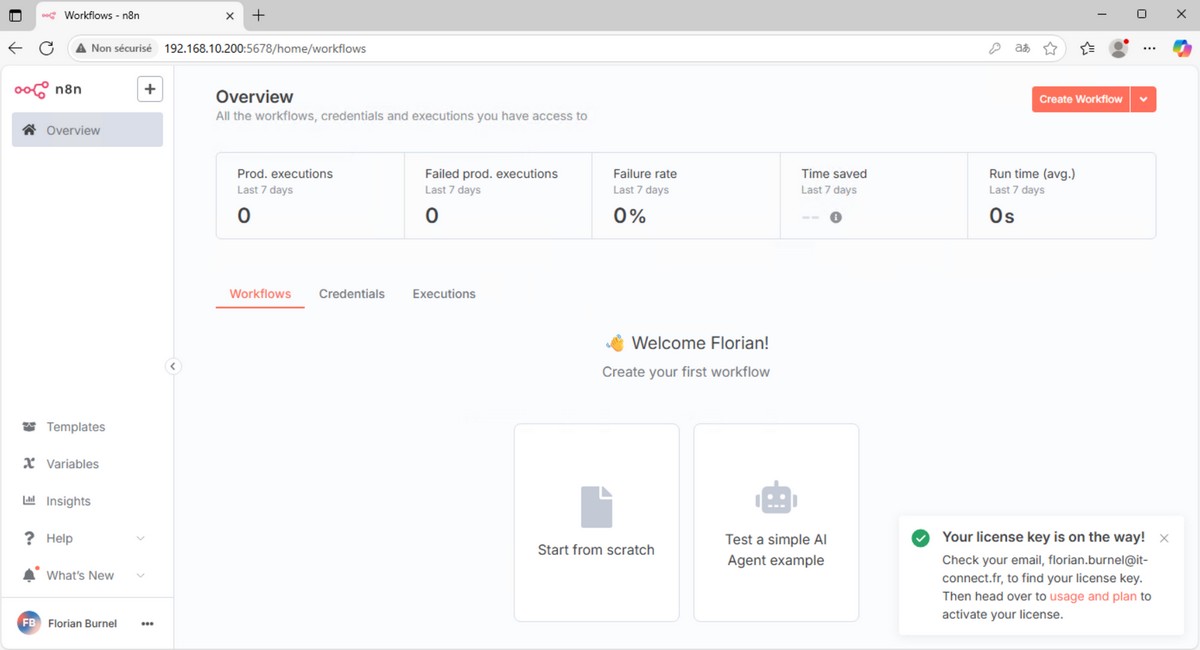Open the usage and plan link

(x=1093, y=596)
